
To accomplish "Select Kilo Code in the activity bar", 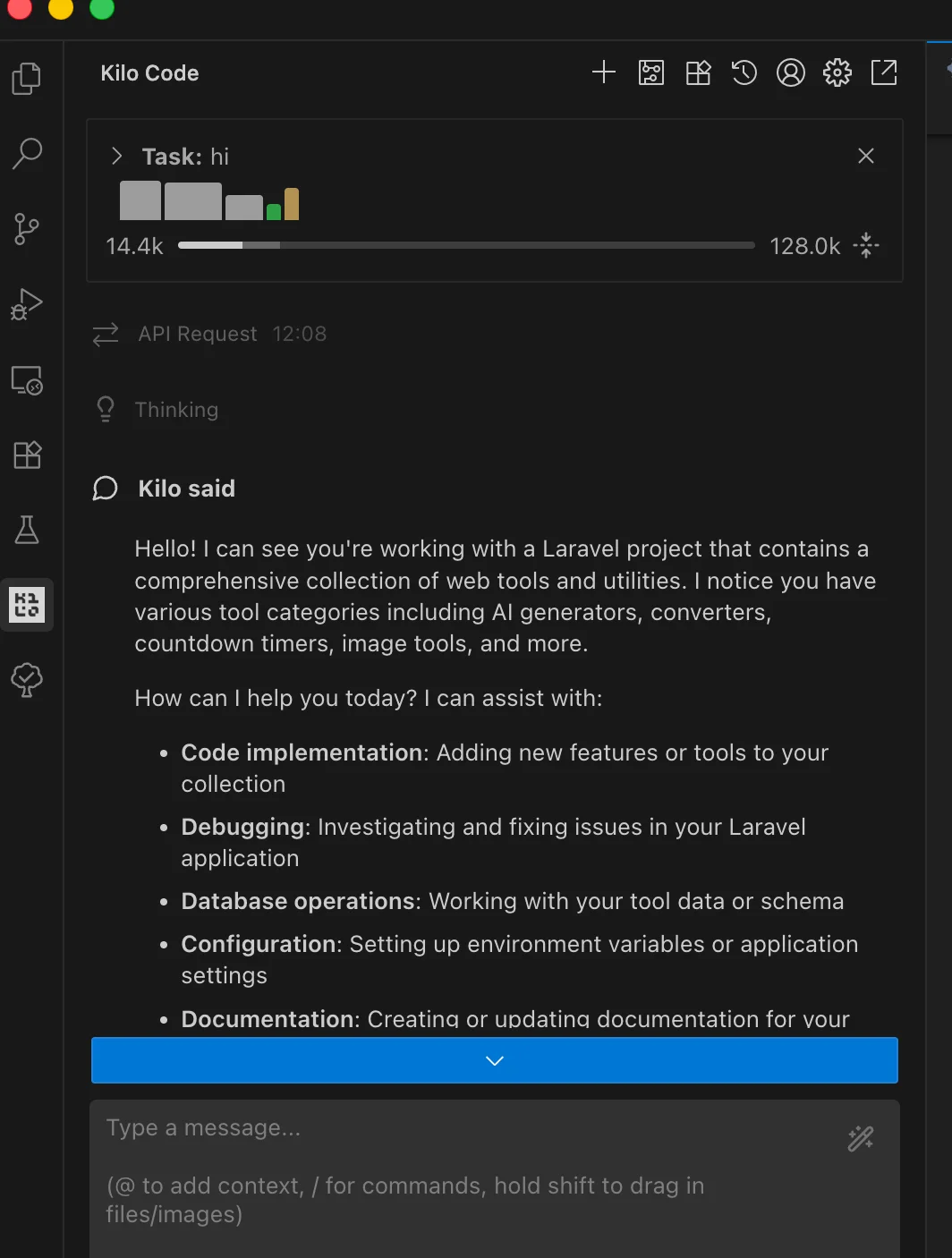I will click(x=27, y=605).
